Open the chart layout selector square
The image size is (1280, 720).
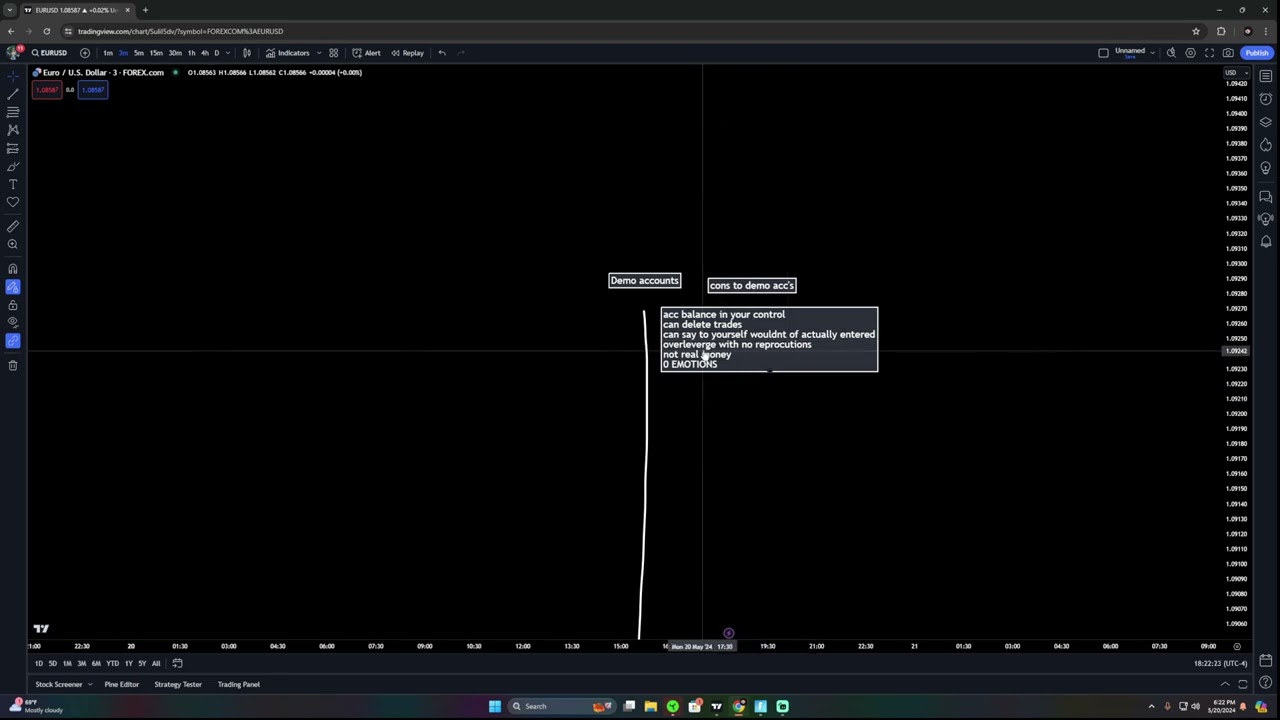click(x=1103, y=53)
